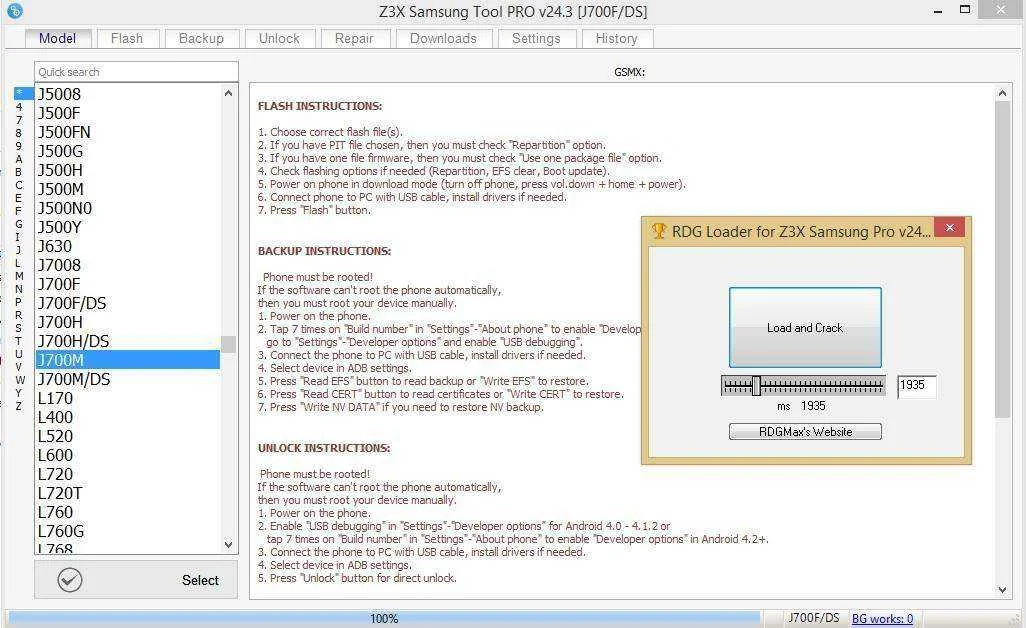The width and height of the screenshot is (1026, 628).
Task: Select model J700H/DS
Action: (x=128, y=341)
